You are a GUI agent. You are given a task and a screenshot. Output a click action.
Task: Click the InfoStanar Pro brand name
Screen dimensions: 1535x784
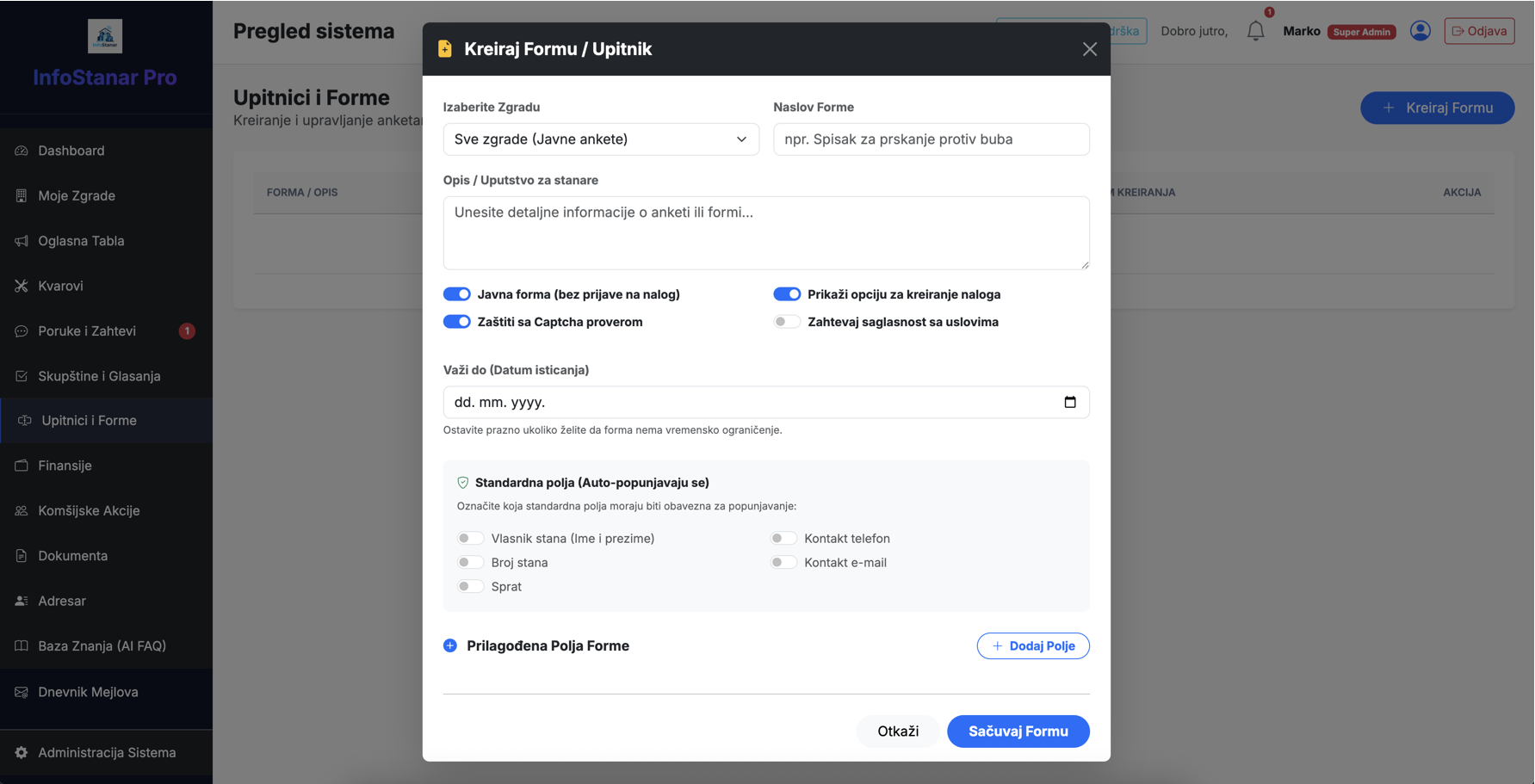(105, 77)
